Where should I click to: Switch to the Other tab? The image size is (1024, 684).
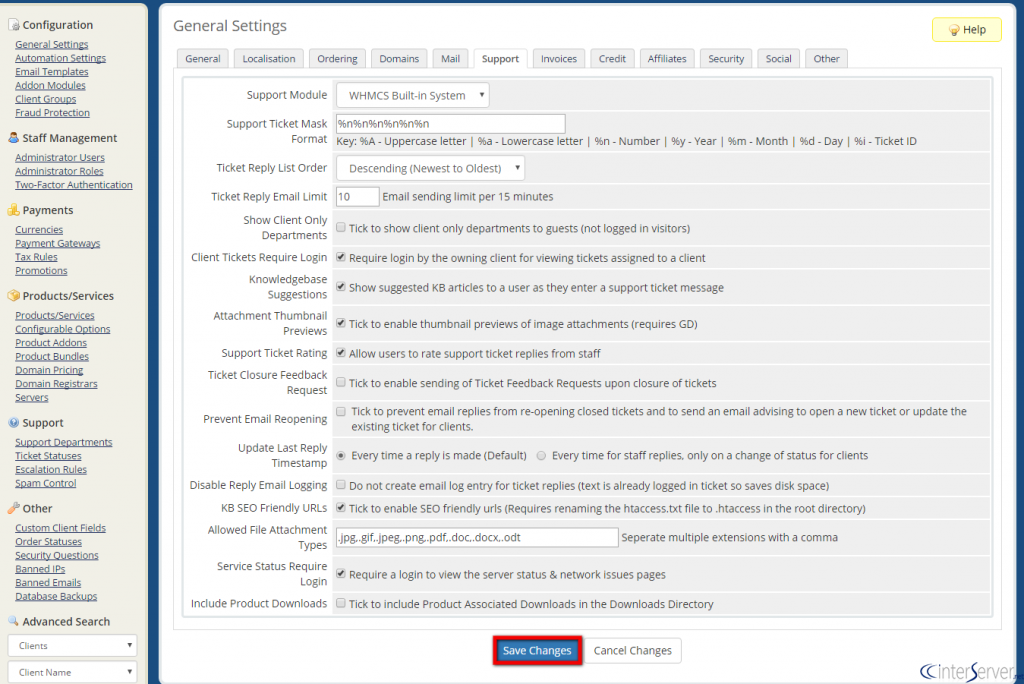[x=827, y=59]
